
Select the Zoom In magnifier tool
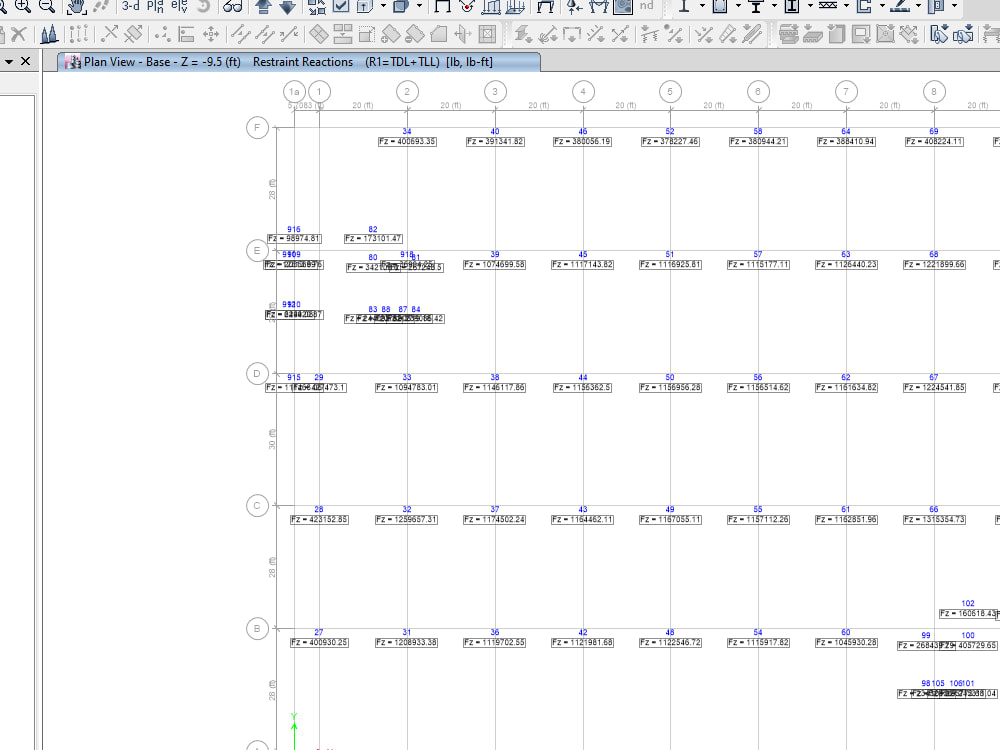pyautogui.click(x=22, y=7)
